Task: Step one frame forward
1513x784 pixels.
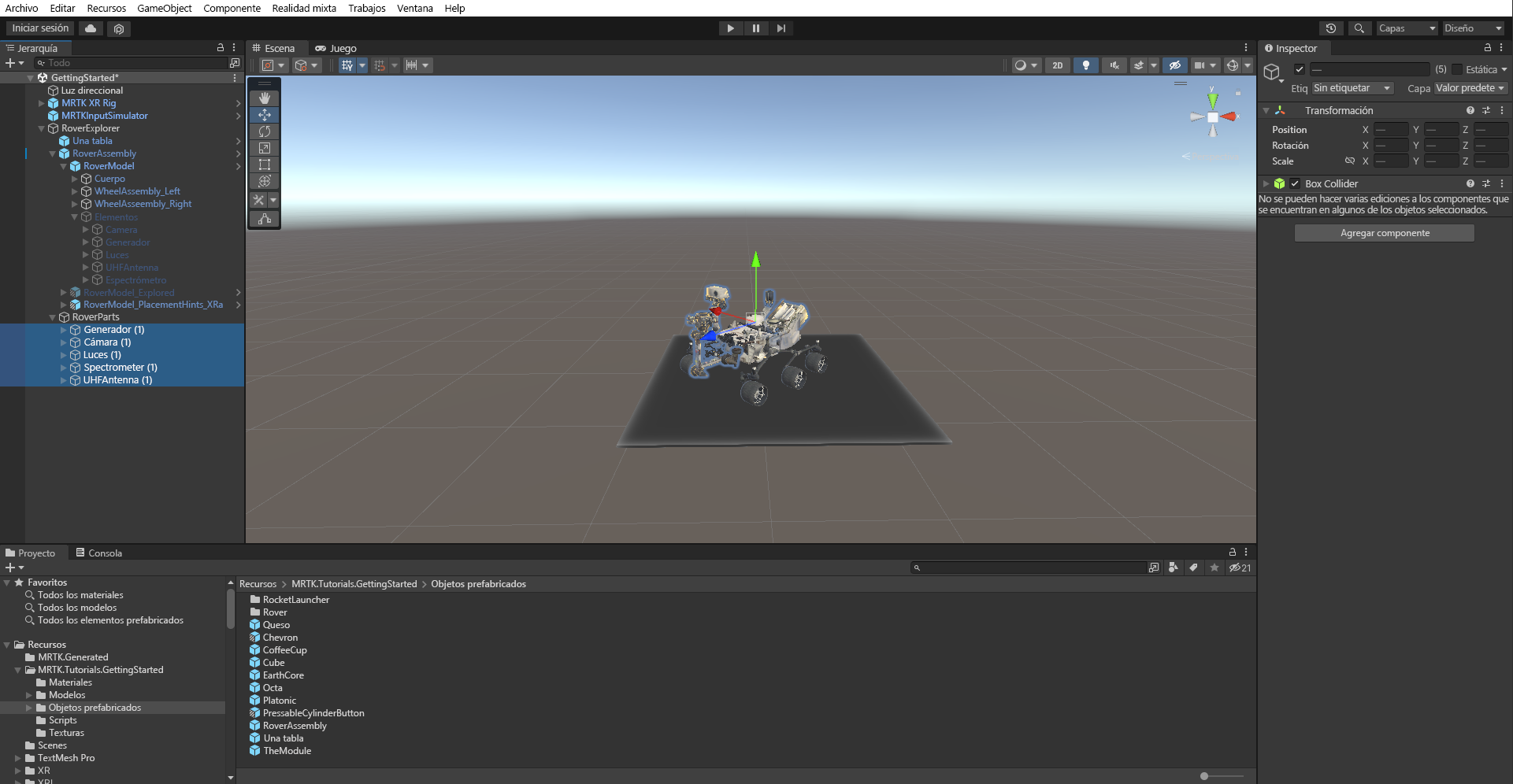Action: 781,28
